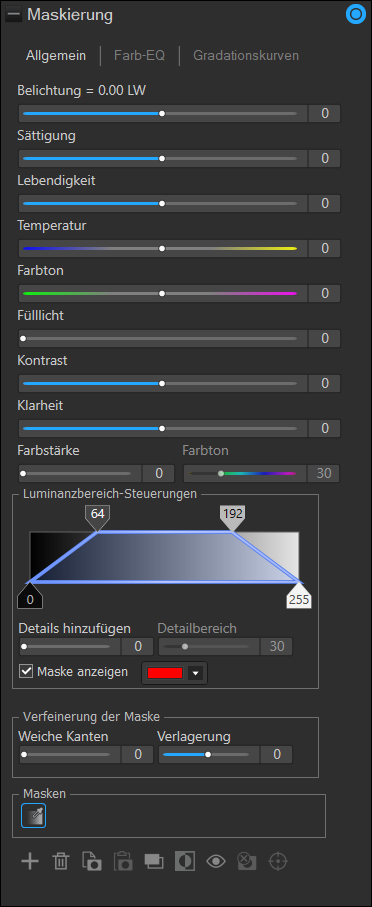Click the crosshair target icon in bottom toolbar
Viewport: 372px width, 907px height.
coord(278,861)
